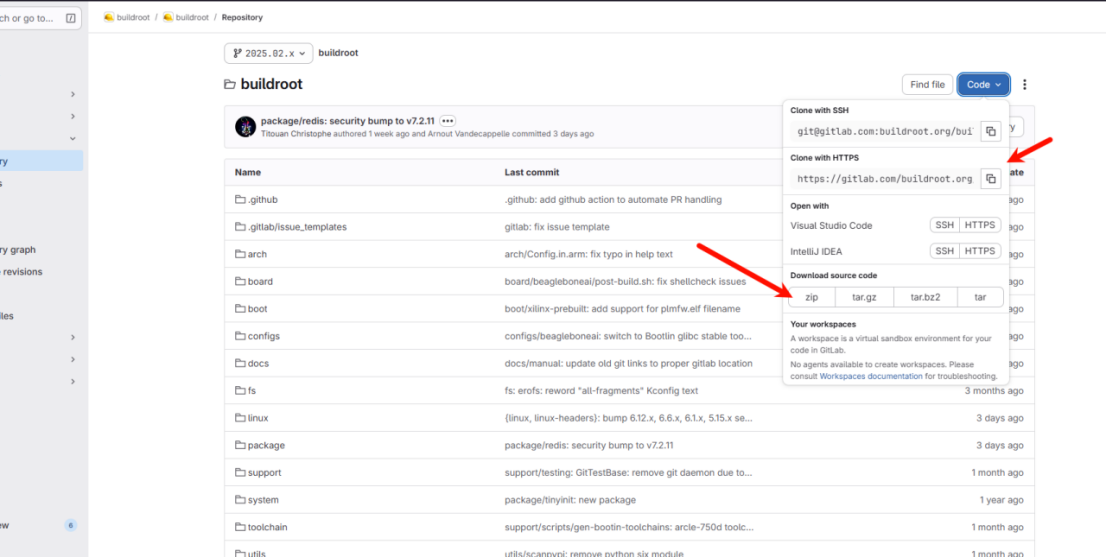Screen dimensions: 1107x558
Task: Expand commit message ellipsis for redis commit
Action: click(x=448, y=121)
